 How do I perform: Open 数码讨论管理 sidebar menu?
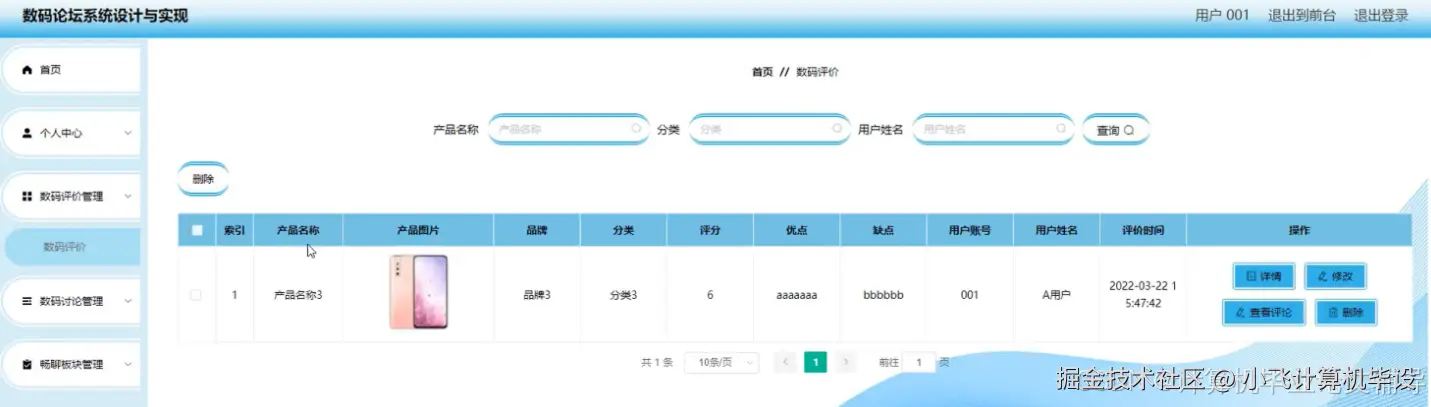coord(70,301)
